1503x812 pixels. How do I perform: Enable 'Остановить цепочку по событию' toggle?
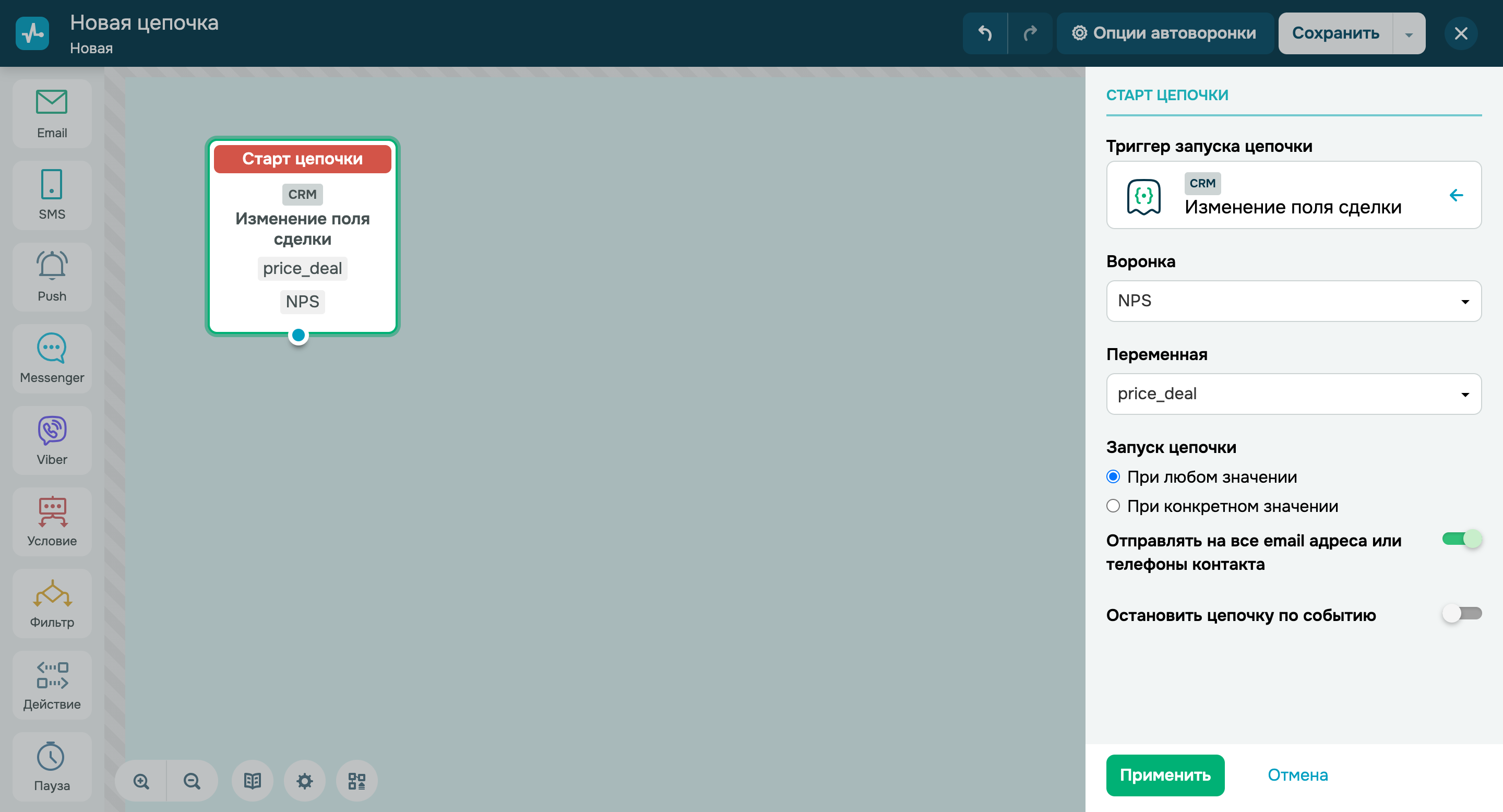click(x=1462, y=613)
